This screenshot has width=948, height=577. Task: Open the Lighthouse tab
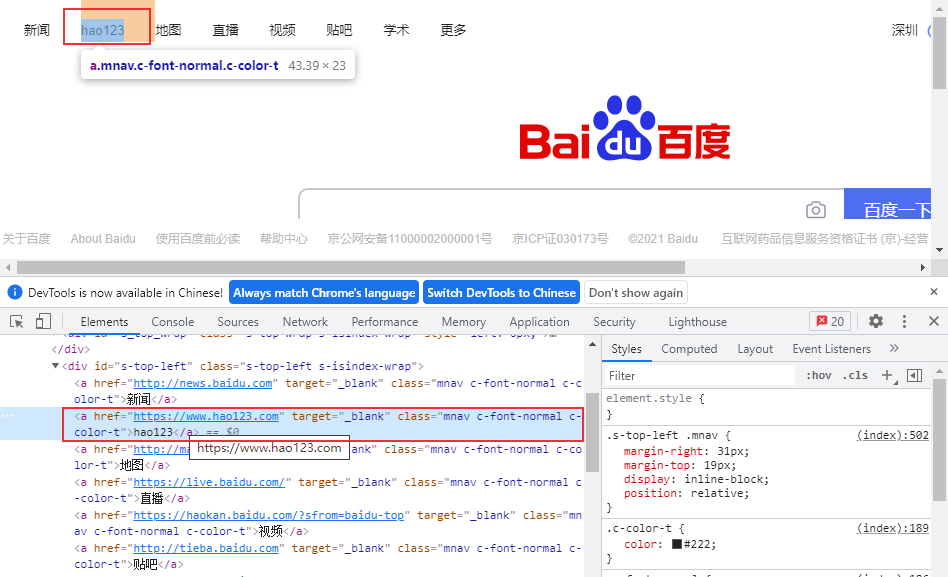pos(697,322)
